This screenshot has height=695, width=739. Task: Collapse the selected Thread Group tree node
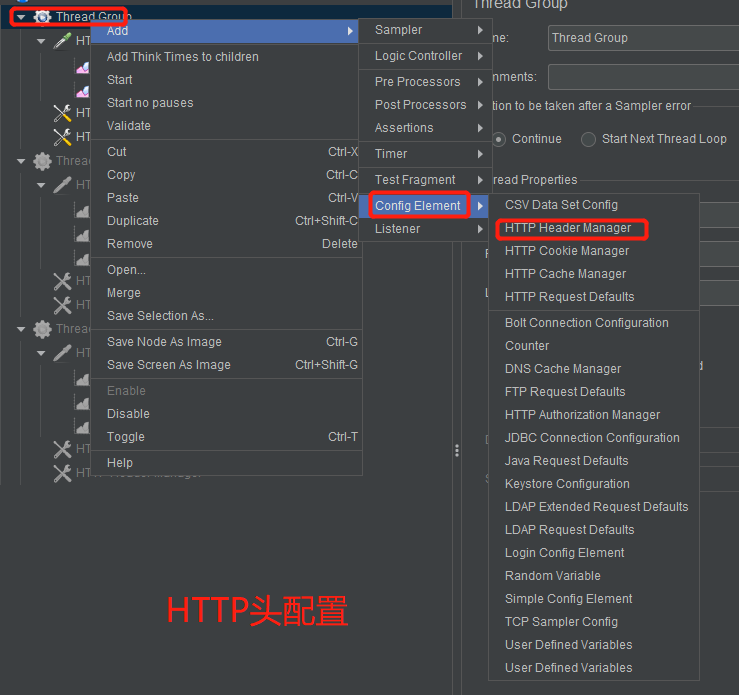click(x=21, y=17)
